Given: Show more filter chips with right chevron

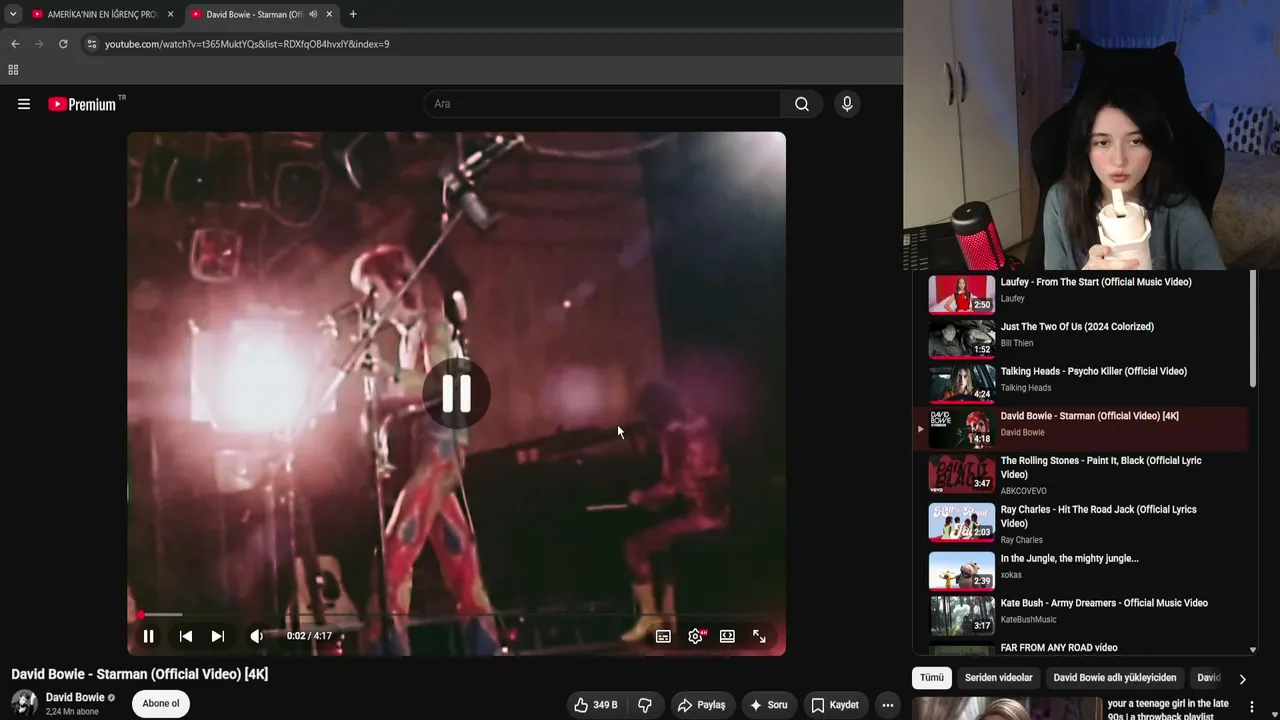Looking at the screenshot, I should [1242, 679].
